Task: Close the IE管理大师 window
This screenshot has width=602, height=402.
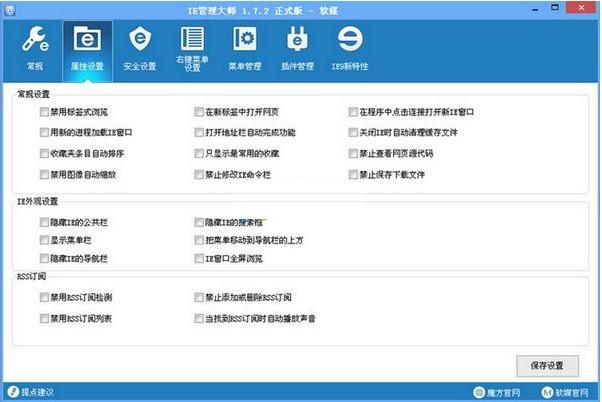Action: (x=581, y=7)
